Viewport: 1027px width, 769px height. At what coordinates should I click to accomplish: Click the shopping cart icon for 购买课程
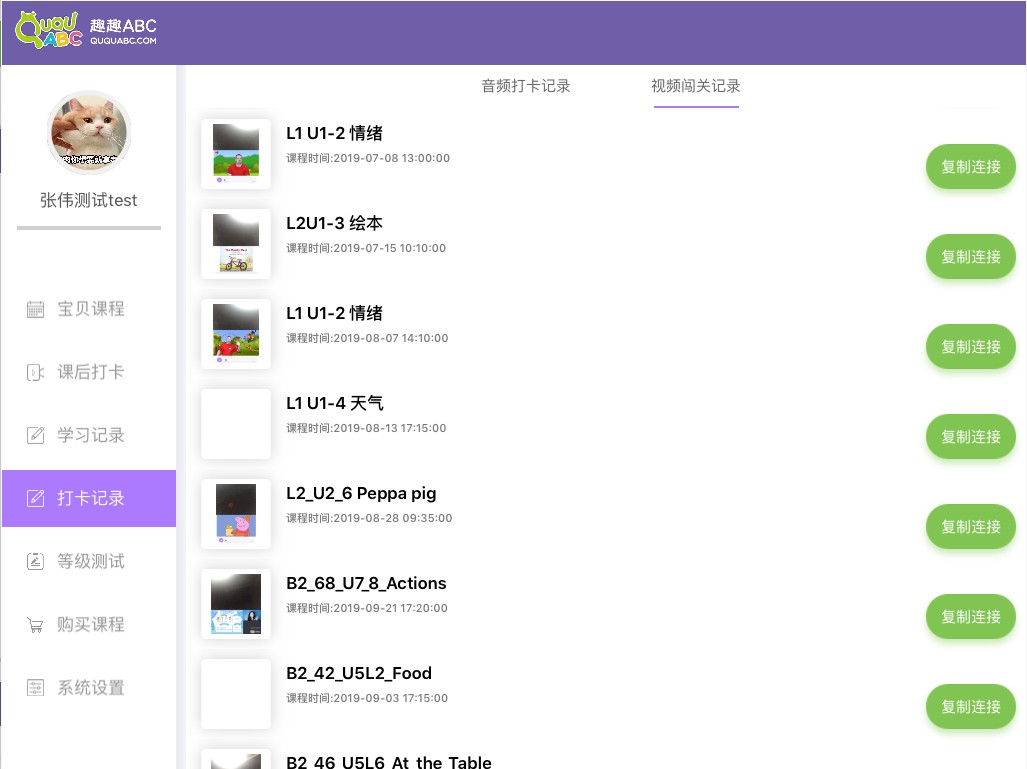point(35,625)
